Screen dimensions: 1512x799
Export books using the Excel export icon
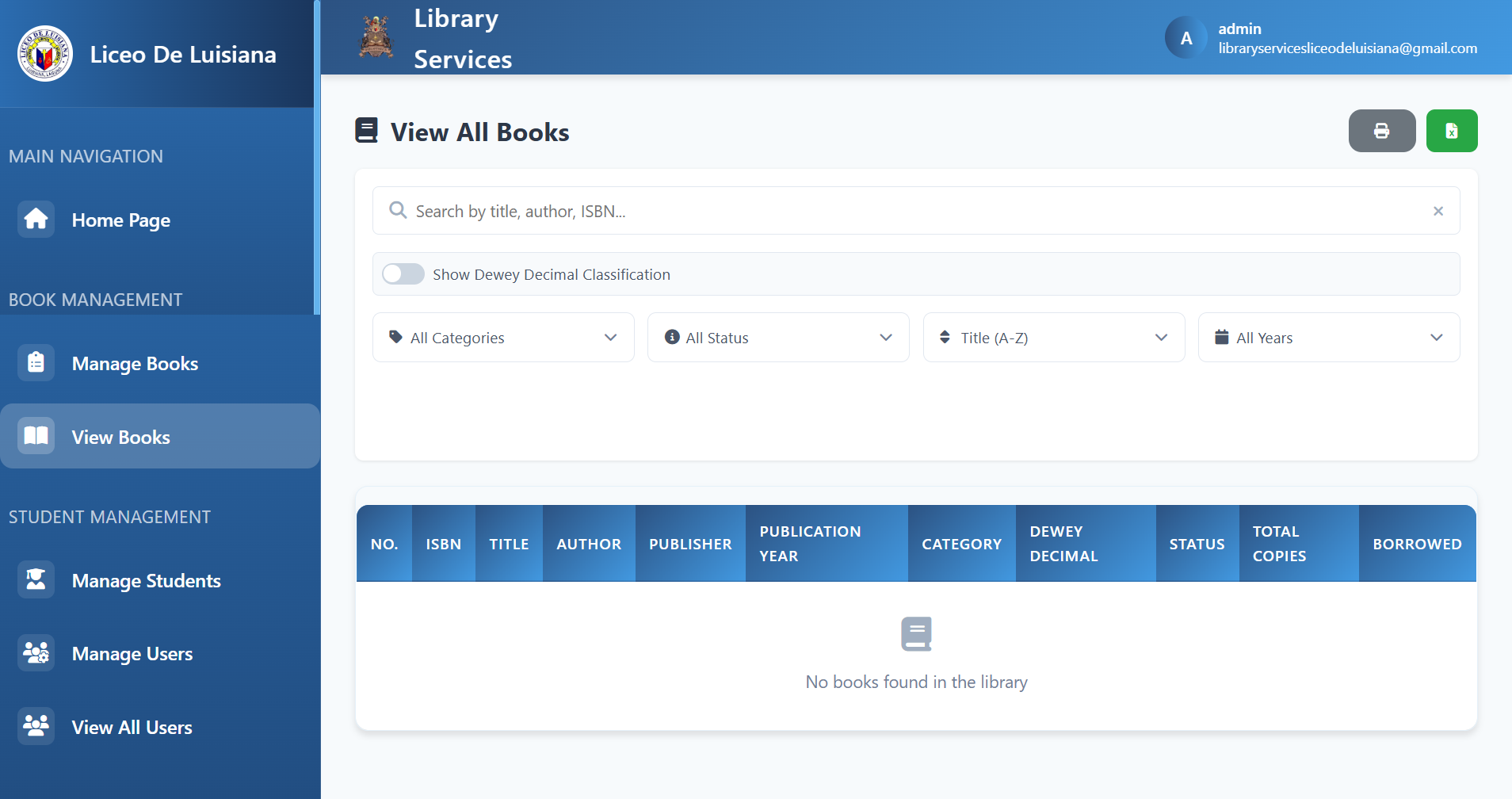tap(1452, 131)
